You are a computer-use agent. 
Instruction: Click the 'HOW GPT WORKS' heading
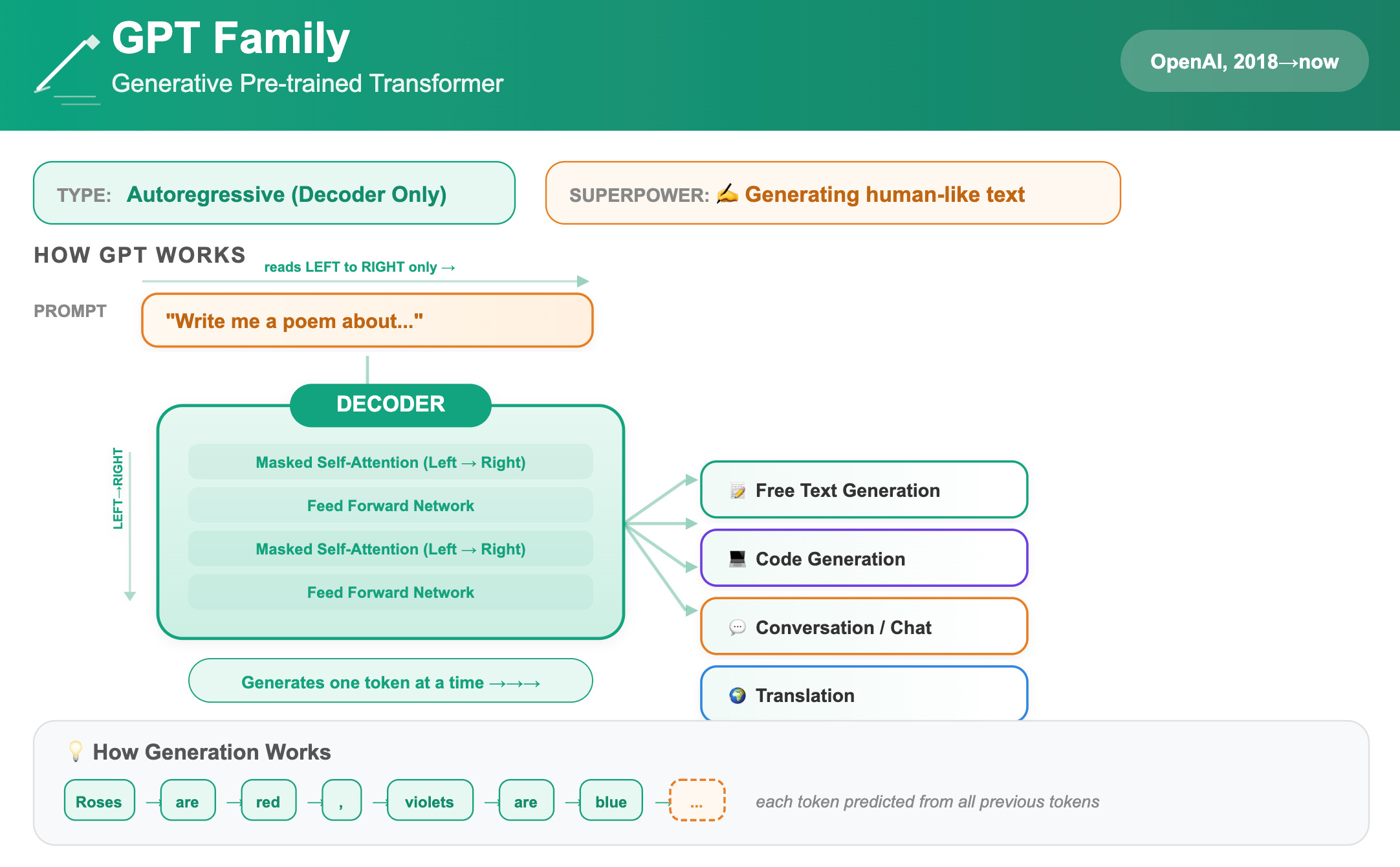click(140, 255)
